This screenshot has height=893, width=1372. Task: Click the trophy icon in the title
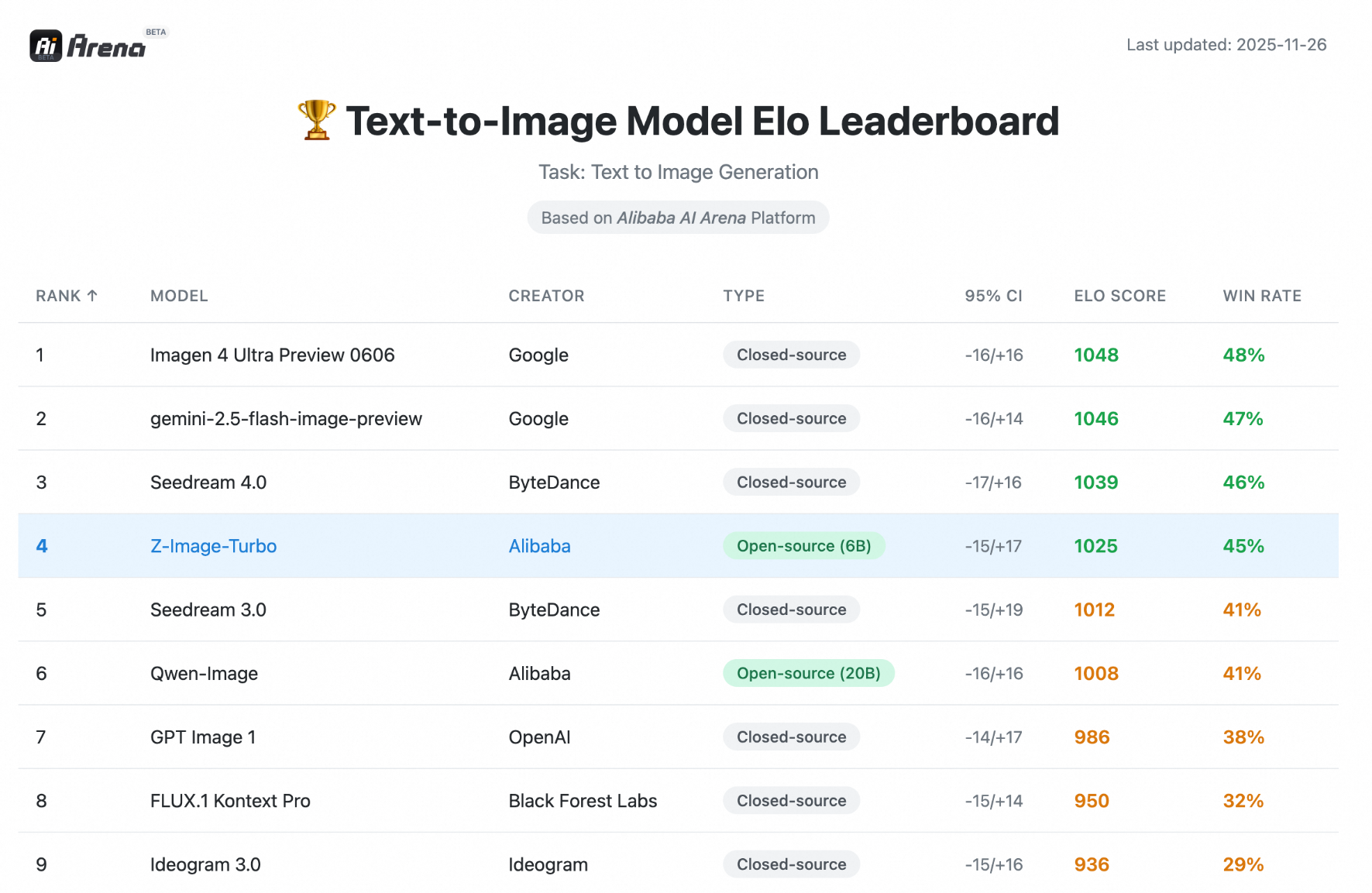click(x=316, y=121)
